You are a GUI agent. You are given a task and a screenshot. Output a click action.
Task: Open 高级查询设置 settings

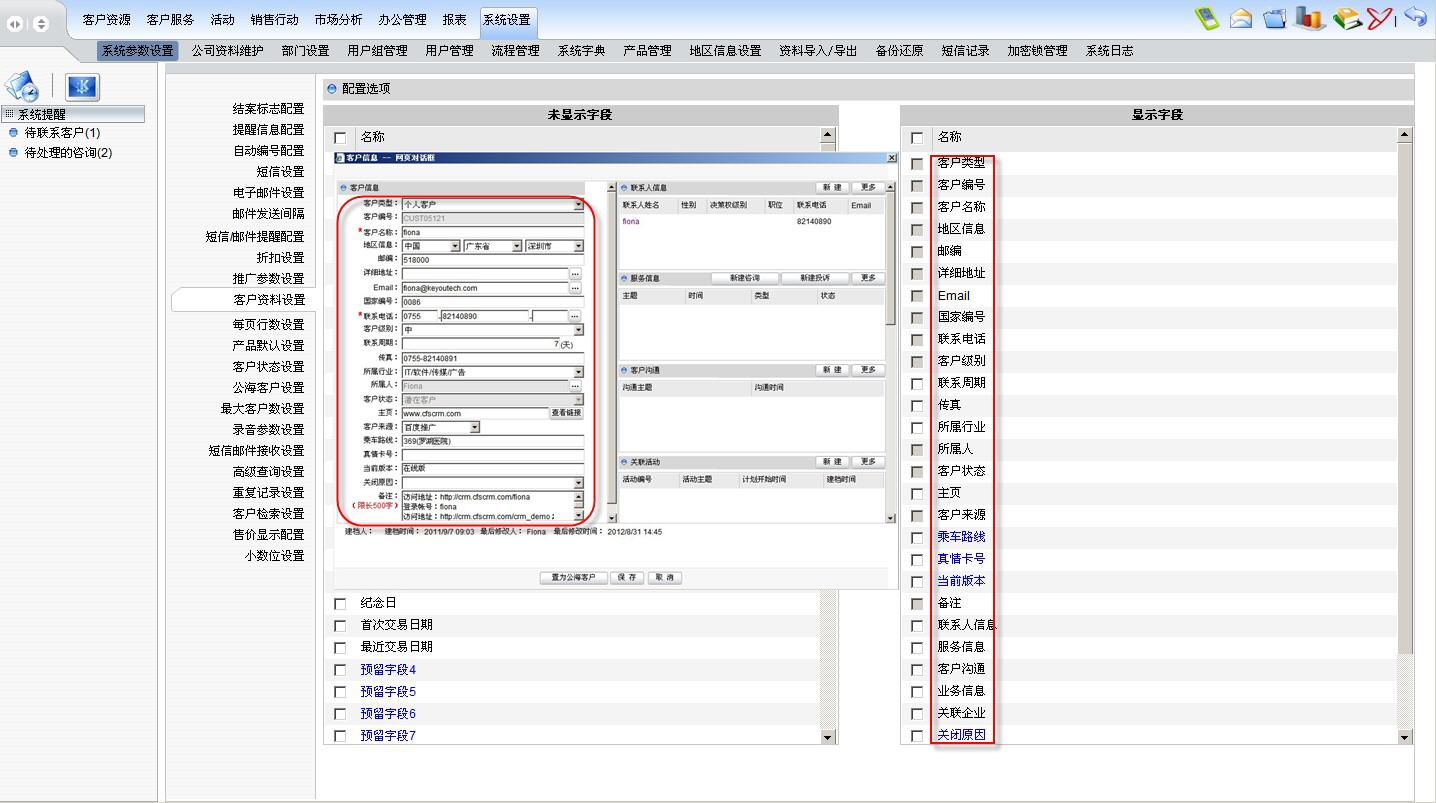click(268, 472)
